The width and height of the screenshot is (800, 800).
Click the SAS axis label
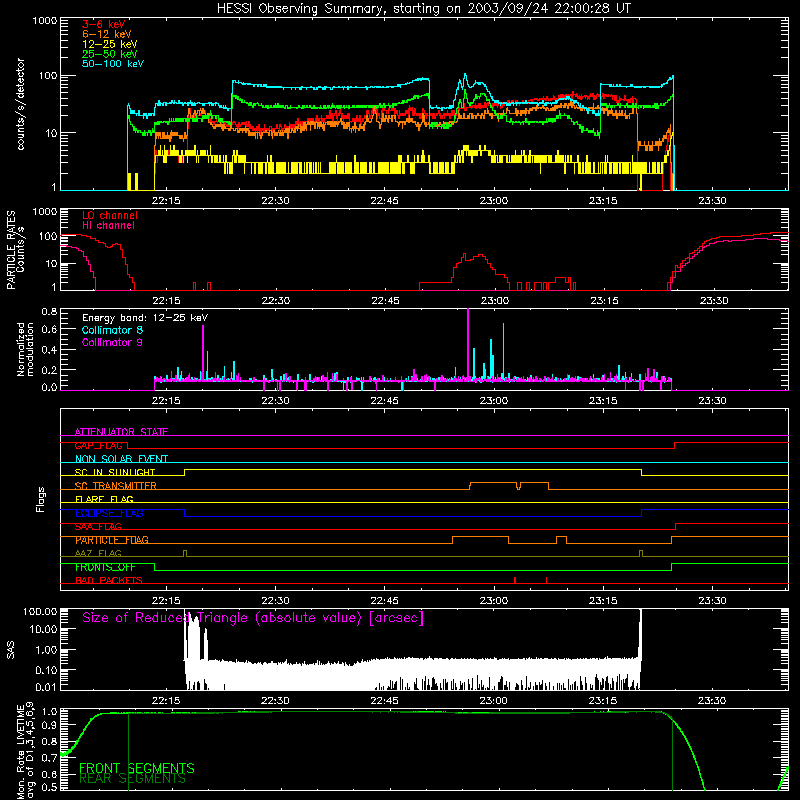point(10,650)
